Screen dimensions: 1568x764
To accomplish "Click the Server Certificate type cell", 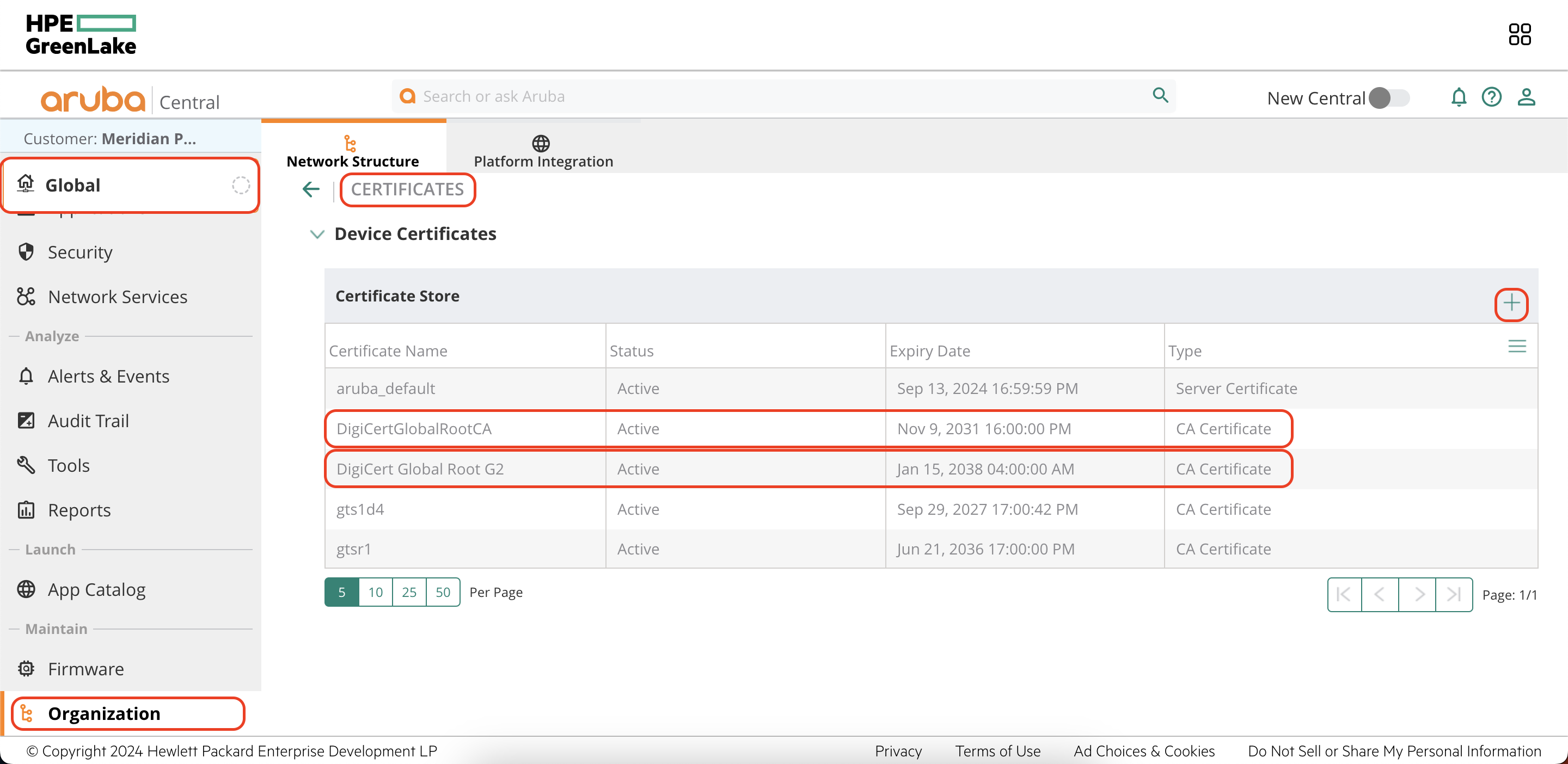I will click(x=1236, y=388).
